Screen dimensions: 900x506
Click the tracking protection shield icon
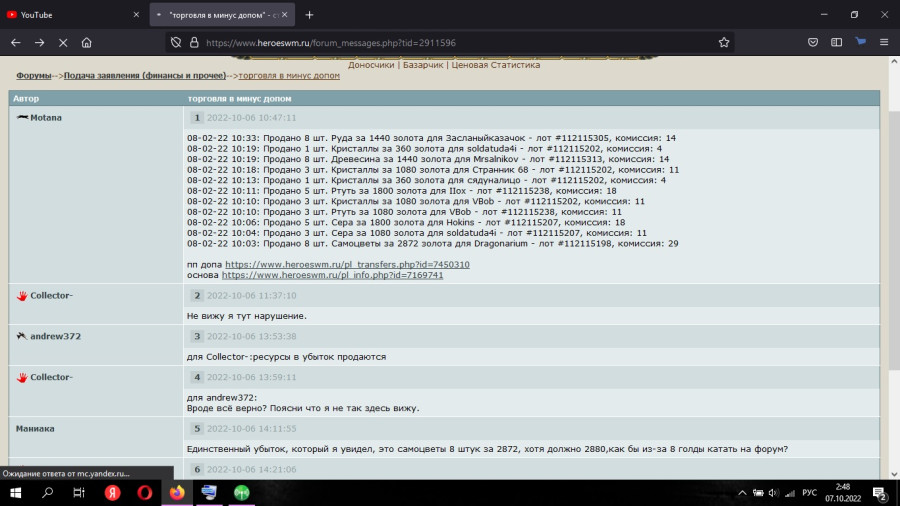(x=176, y=43)
